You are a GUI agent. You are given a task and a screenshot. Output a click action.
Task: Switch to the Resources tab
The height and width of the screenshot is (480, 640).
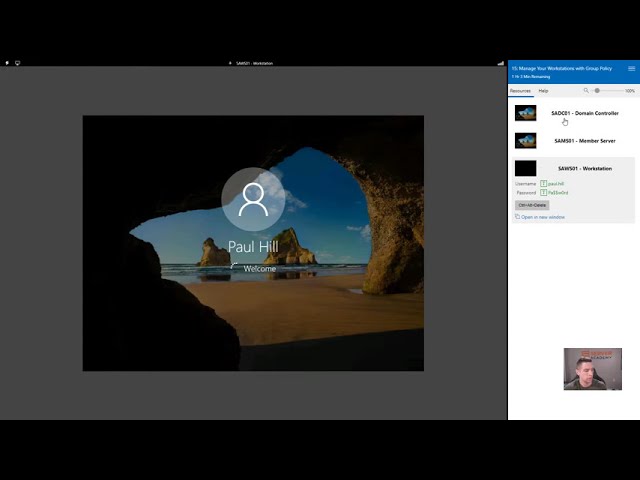520,91
